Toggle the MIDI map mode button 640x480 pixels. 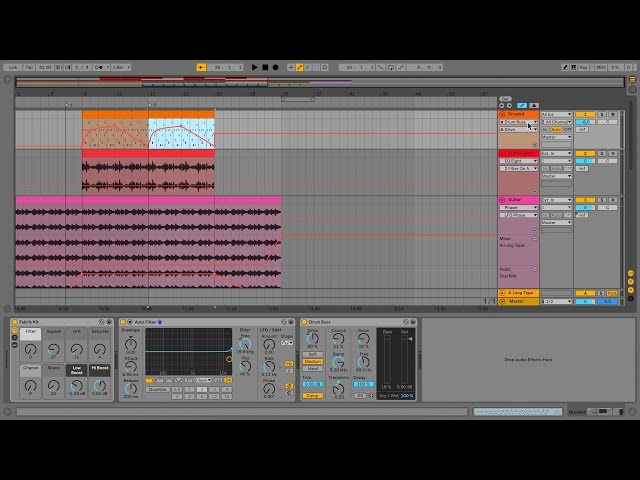pos(600,67)
